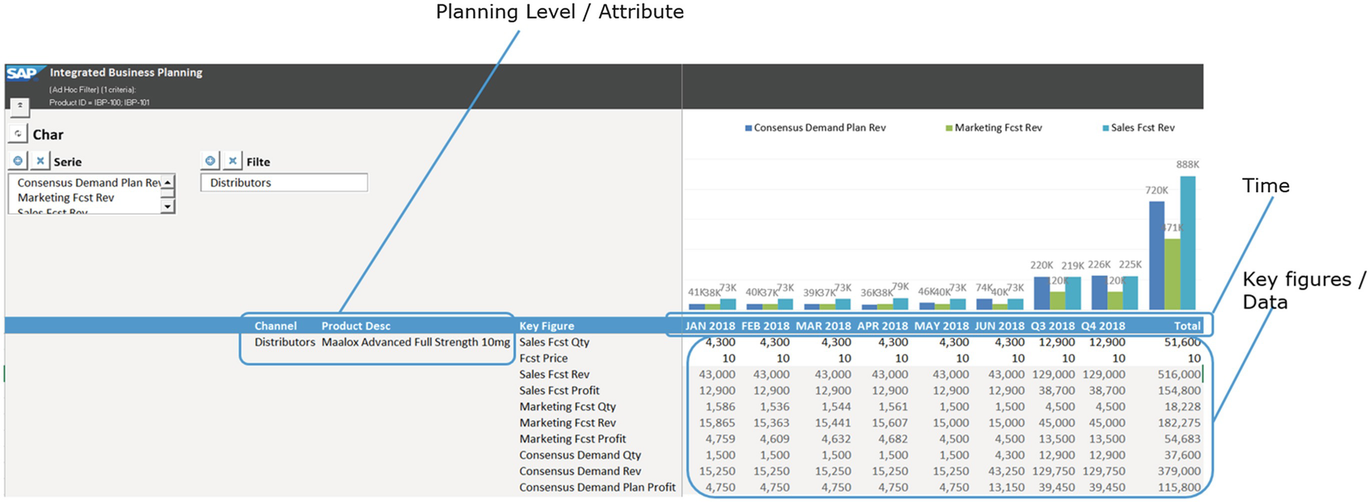Click the 888K Sales Fcst total bar
Image resolution: width=1370 pixels, height=502 pixels.
(x=1187, y=242)
